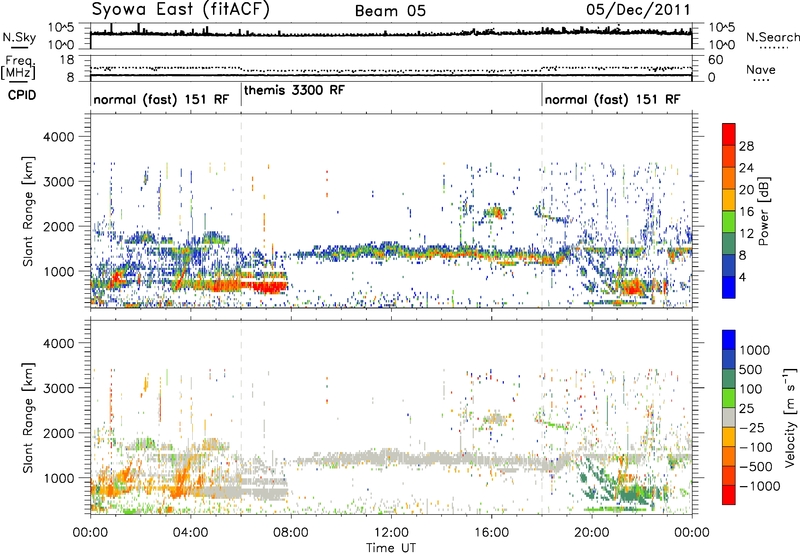Click the red top segment of the power colorbar

pyautogui.click(x=729, y=134)
